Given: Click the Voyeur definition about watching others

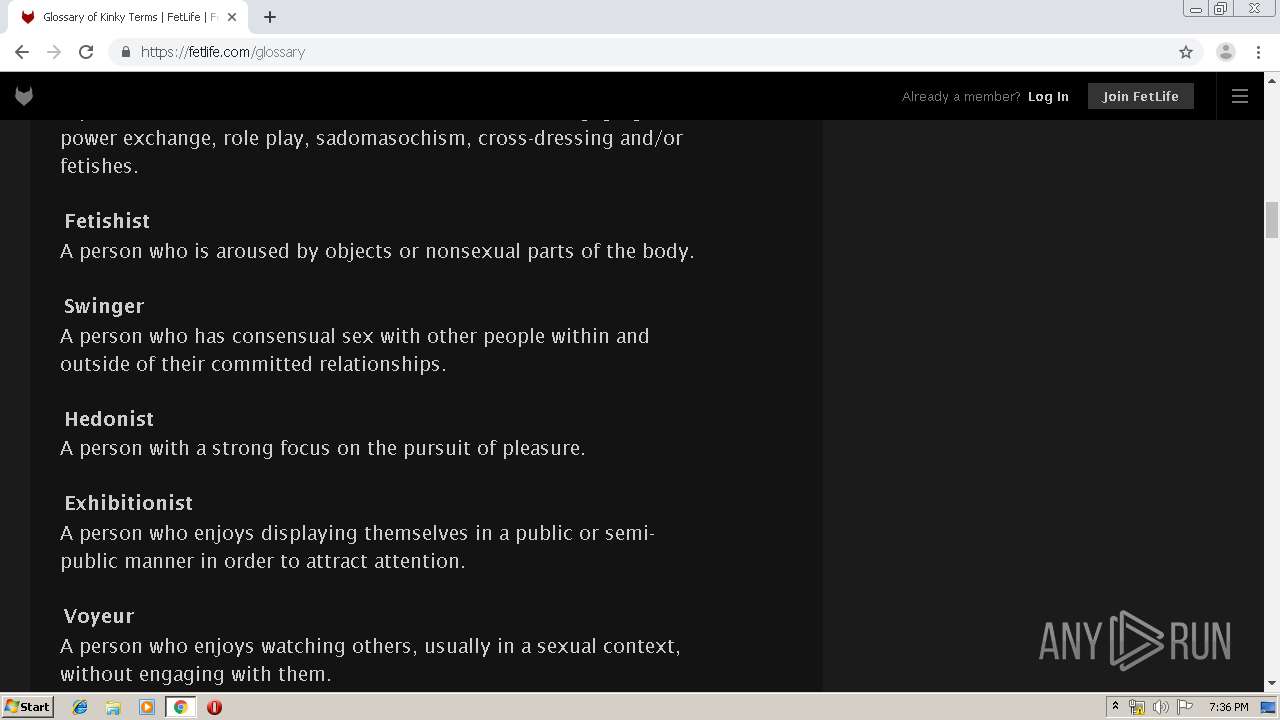Looking at the screenshot, I should pos(370,660).
